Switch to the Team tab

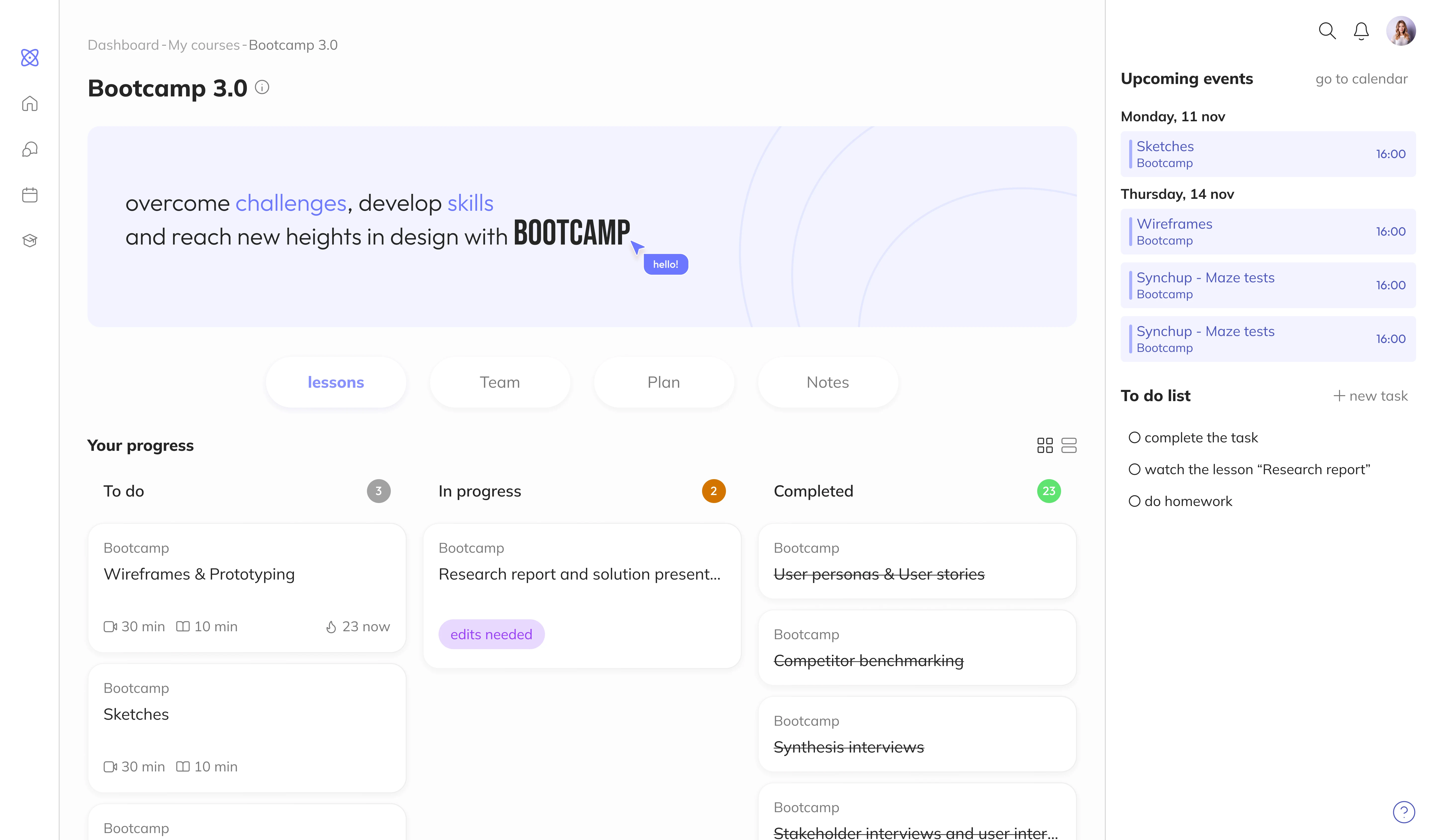tap(499, 382)
